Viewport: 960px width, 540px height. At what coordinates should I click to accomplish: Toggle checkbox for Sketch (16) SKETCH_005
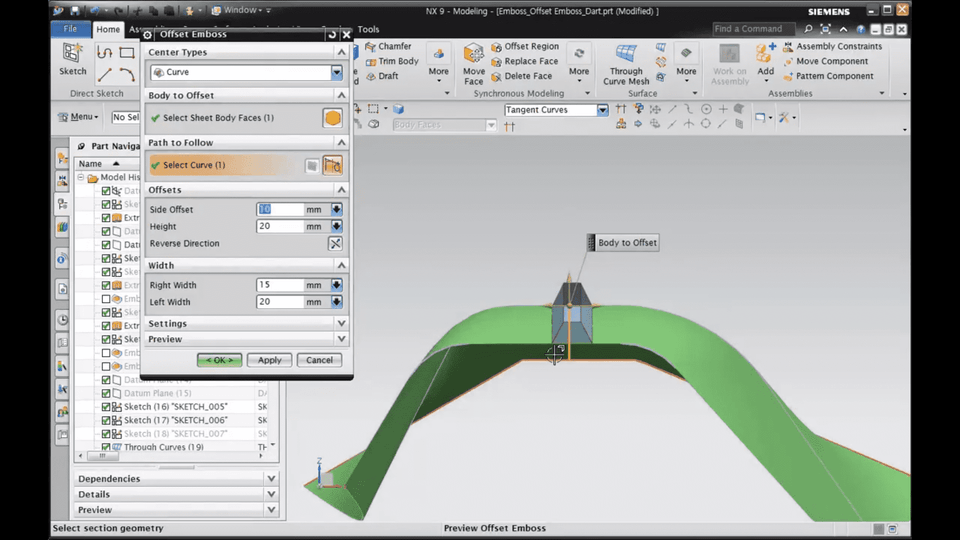(106, 407)
